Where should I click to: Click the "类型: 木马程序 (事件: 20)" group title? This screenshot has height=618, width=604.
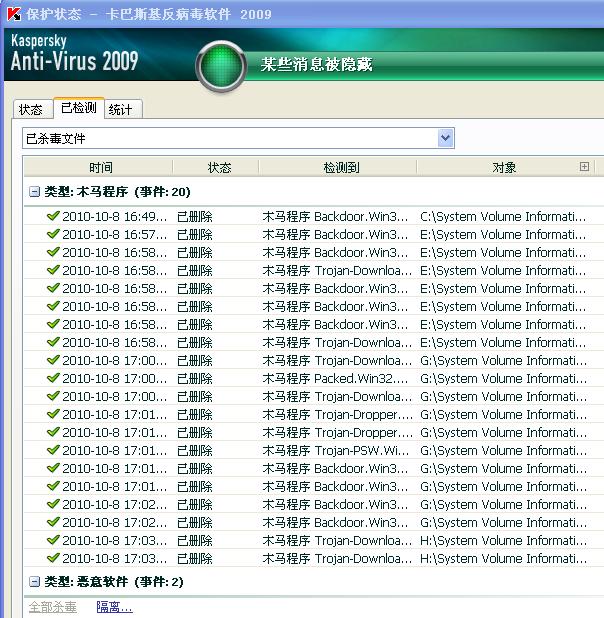coord(117,192)
